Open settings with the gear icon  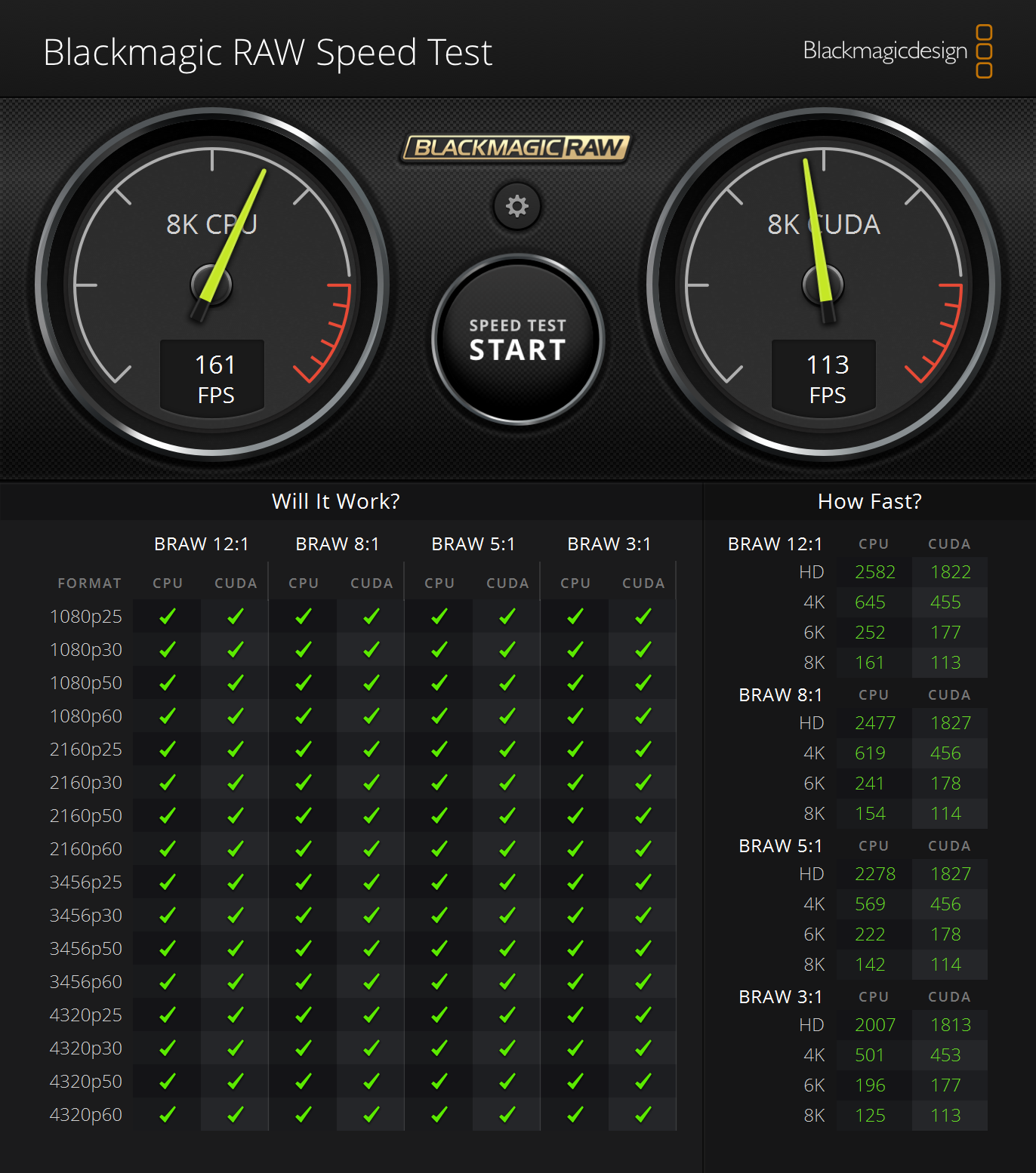517,206
